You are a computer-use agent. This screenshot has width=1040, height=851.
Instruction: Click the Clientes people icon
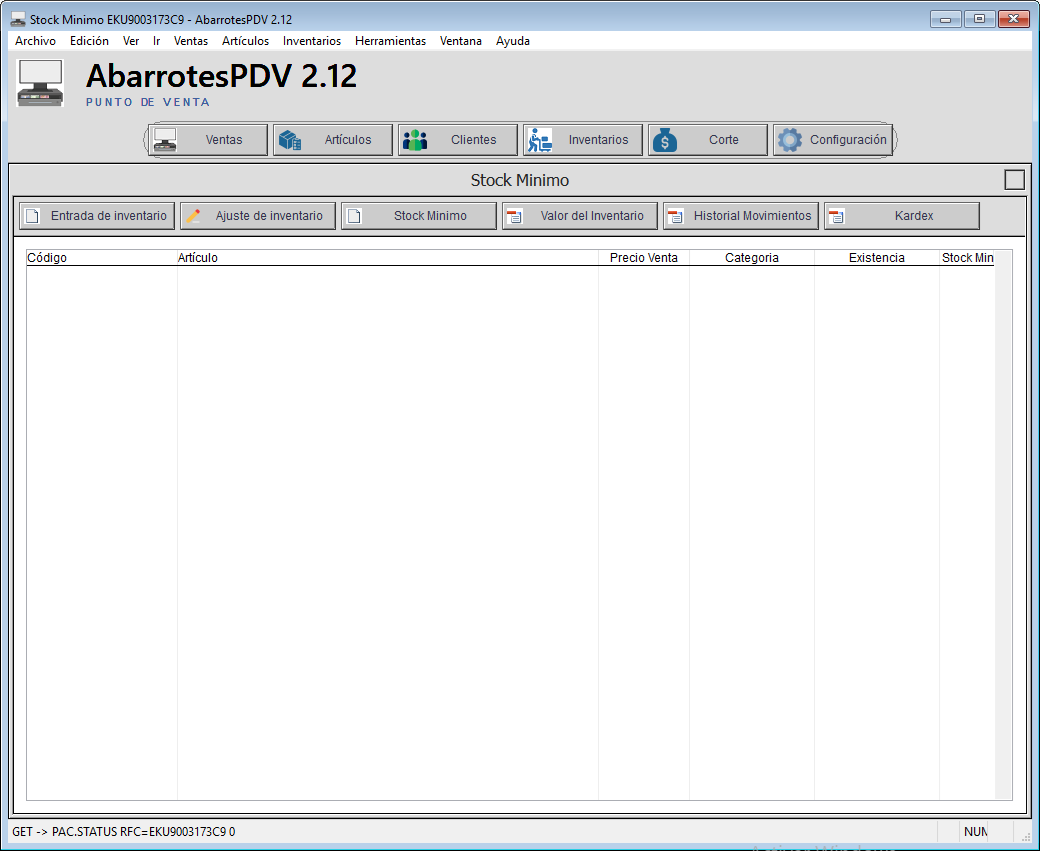tap(415, 140)
